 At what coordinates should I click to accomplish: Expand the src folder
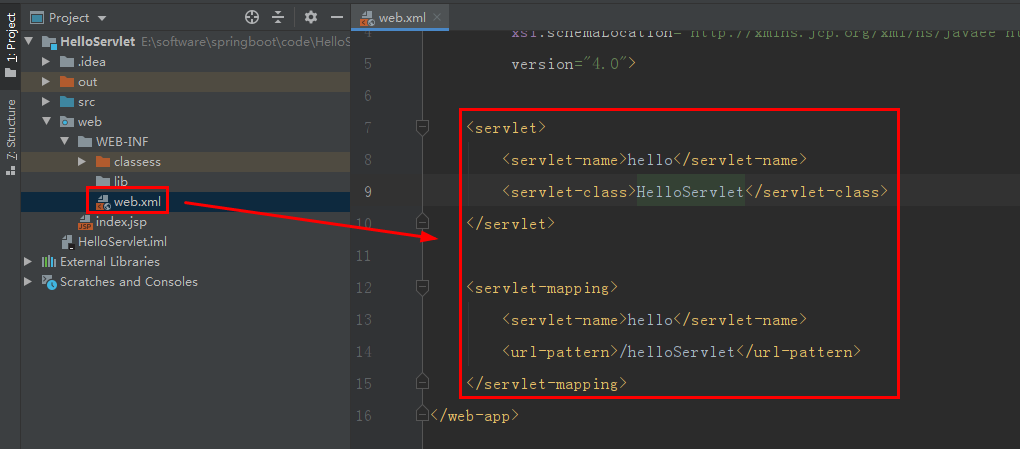[x=46, y=102]
